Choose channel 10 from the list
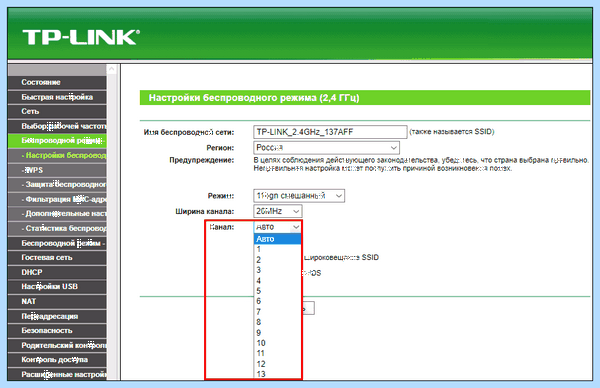The width and height of the screenshot is (600, 388). (278, 343)
